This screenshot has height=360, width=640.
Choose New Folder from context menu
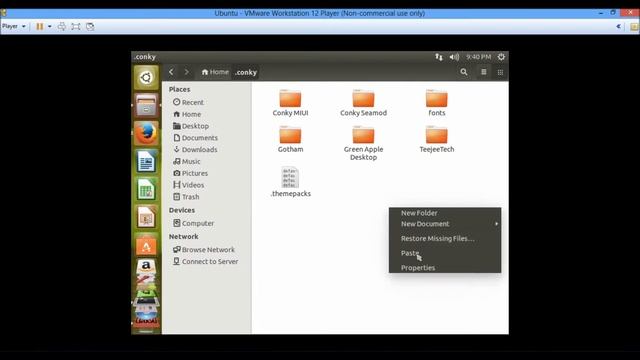pyautogui.click(x=445, y=213)
